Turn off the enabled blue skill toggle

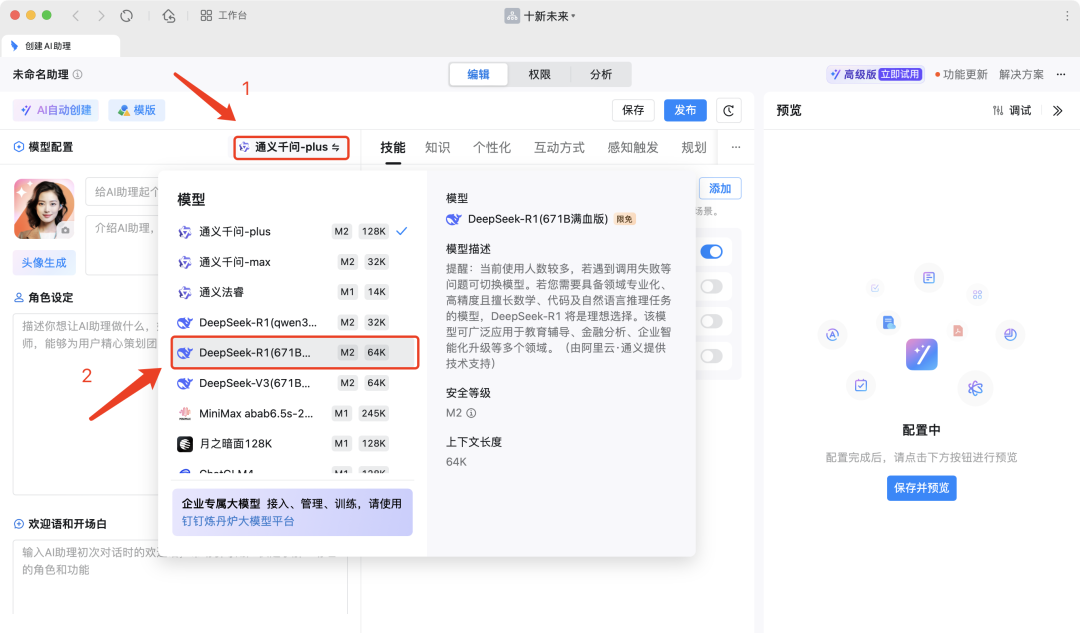(712, 252)
